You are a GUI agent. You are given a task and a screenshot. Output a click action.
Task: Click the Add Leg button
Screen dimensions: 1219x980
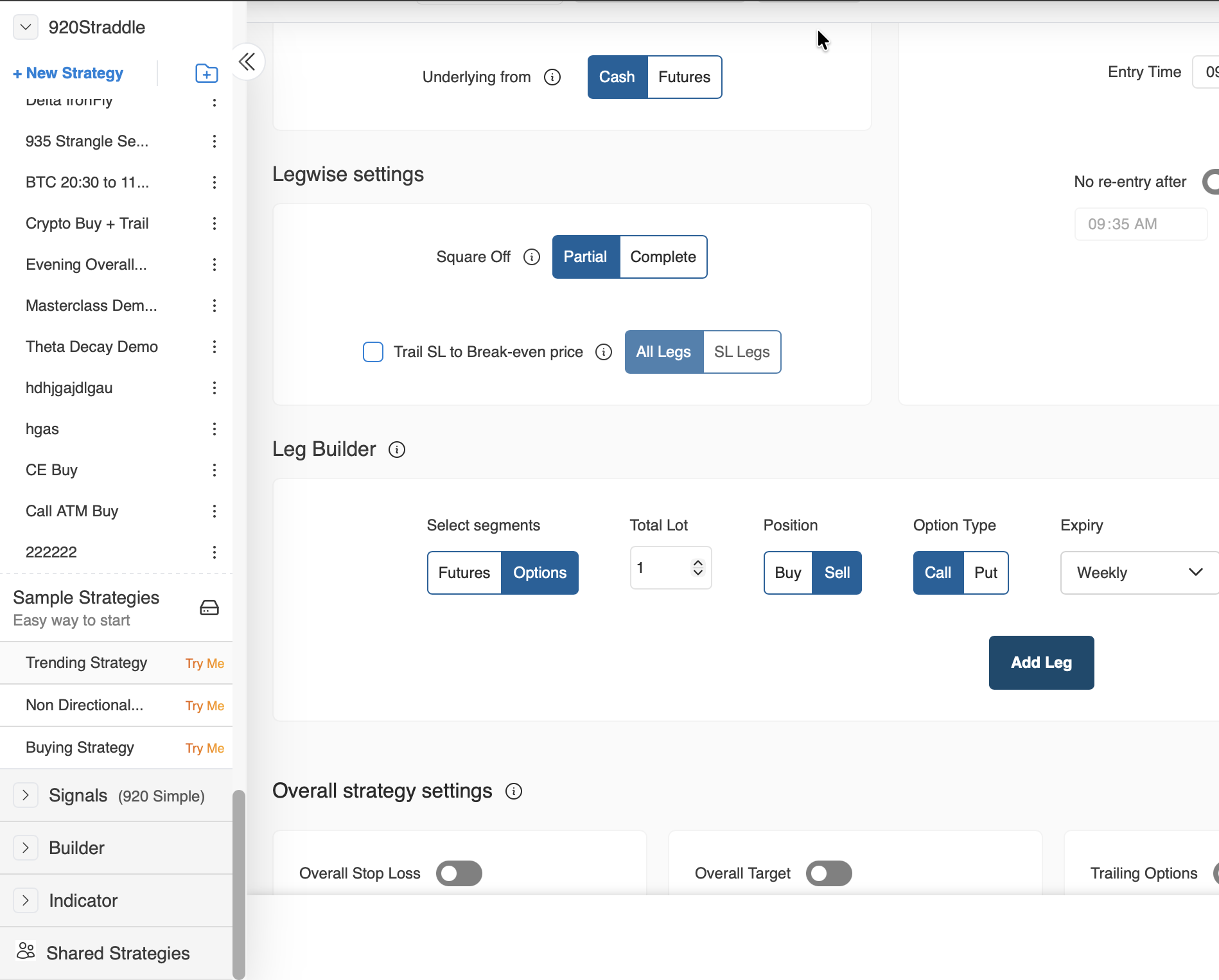pyautogui.click(x=1041, y=663)
